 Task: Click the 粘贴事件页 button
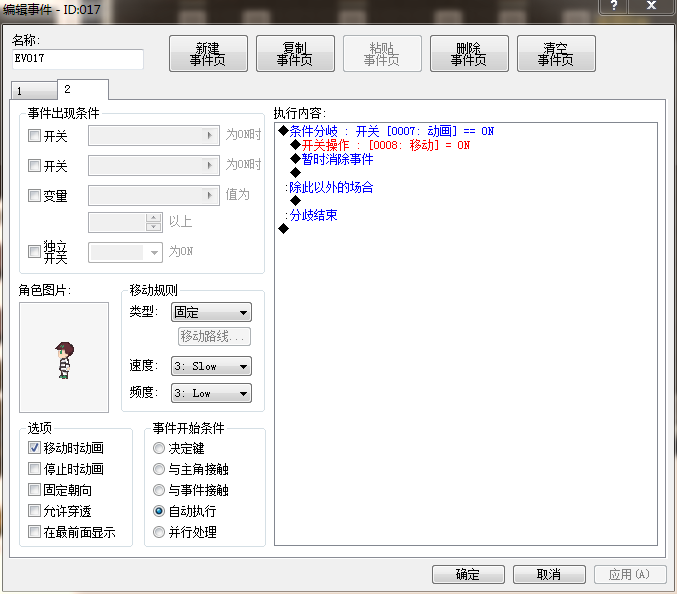[382, 54]
